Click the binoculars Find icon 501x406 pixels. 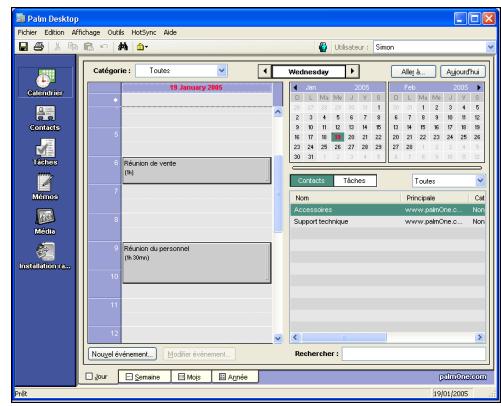(123, 47)
